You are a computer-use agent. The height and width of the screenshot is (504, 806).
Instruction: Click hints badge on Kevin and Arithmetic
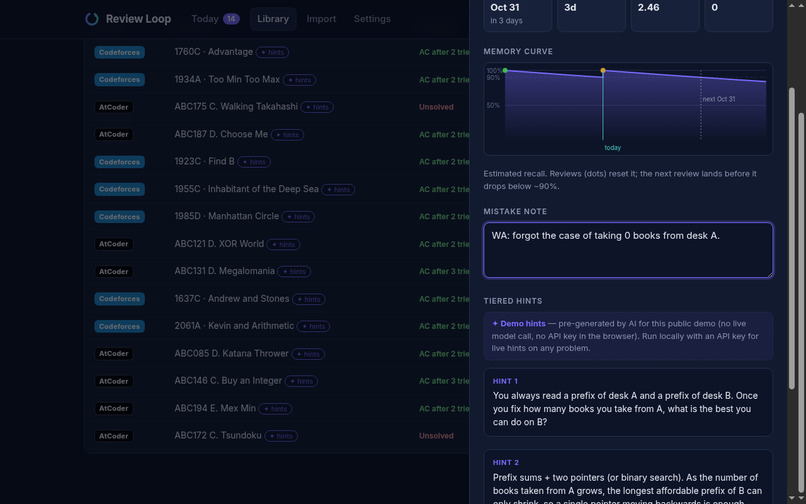pyautogui.click(x=313, y=327)
